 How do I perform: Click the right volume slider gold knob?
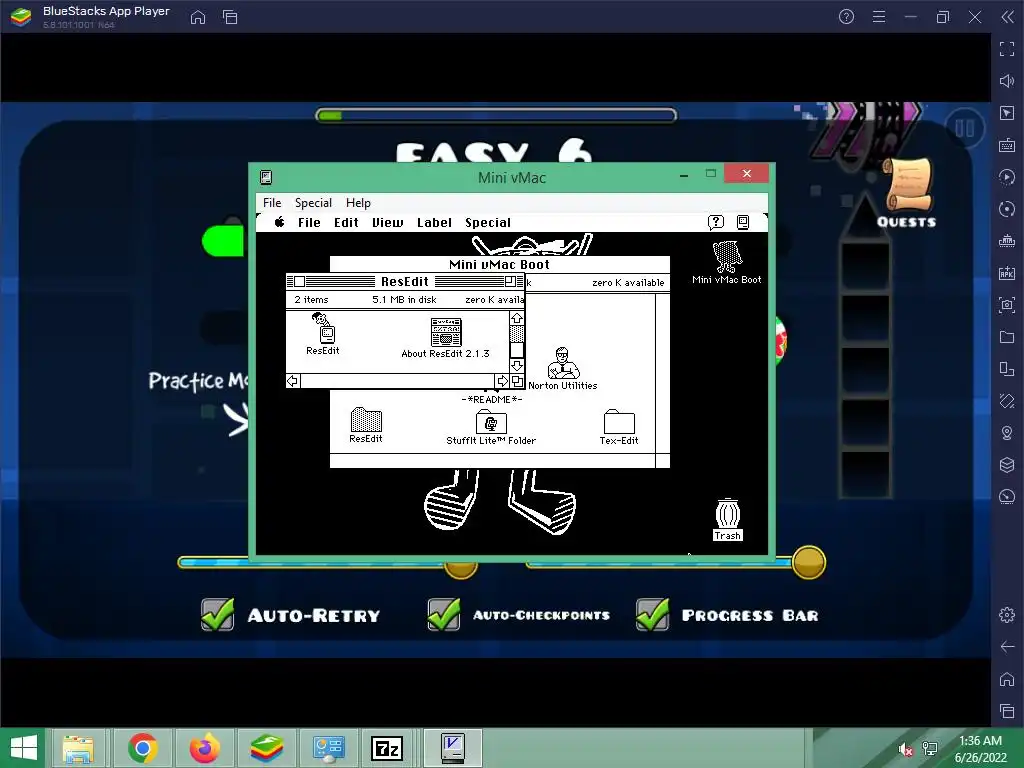tap(809, 562)
